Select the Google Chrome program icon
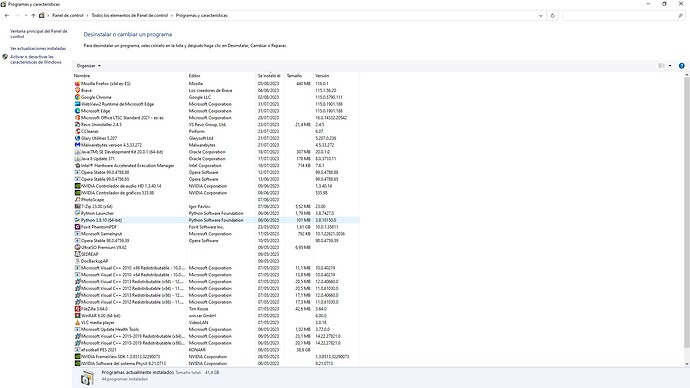 77,97
